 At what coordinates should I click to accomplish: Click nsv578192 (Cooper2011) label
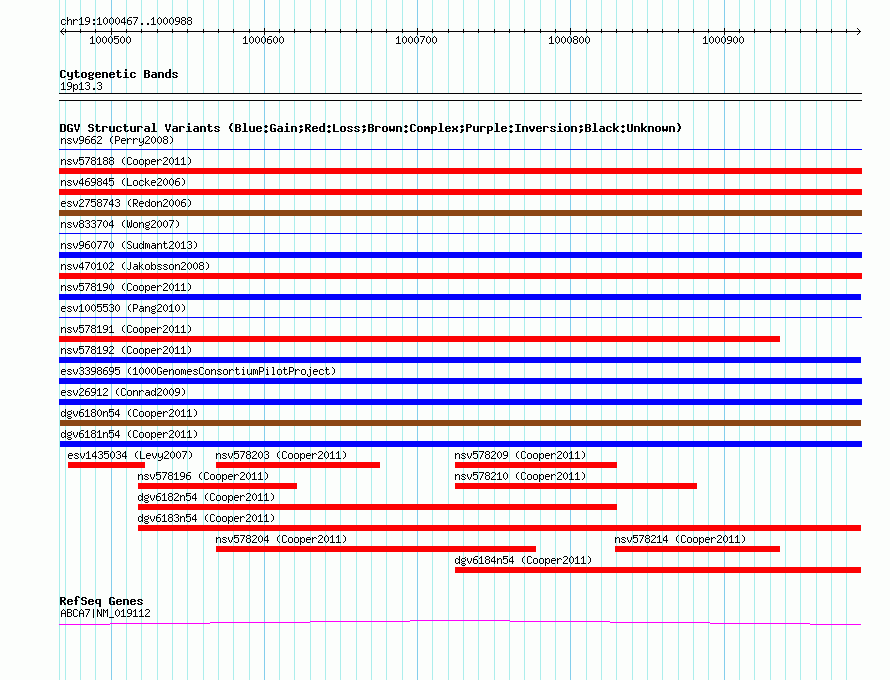point(126,350)
